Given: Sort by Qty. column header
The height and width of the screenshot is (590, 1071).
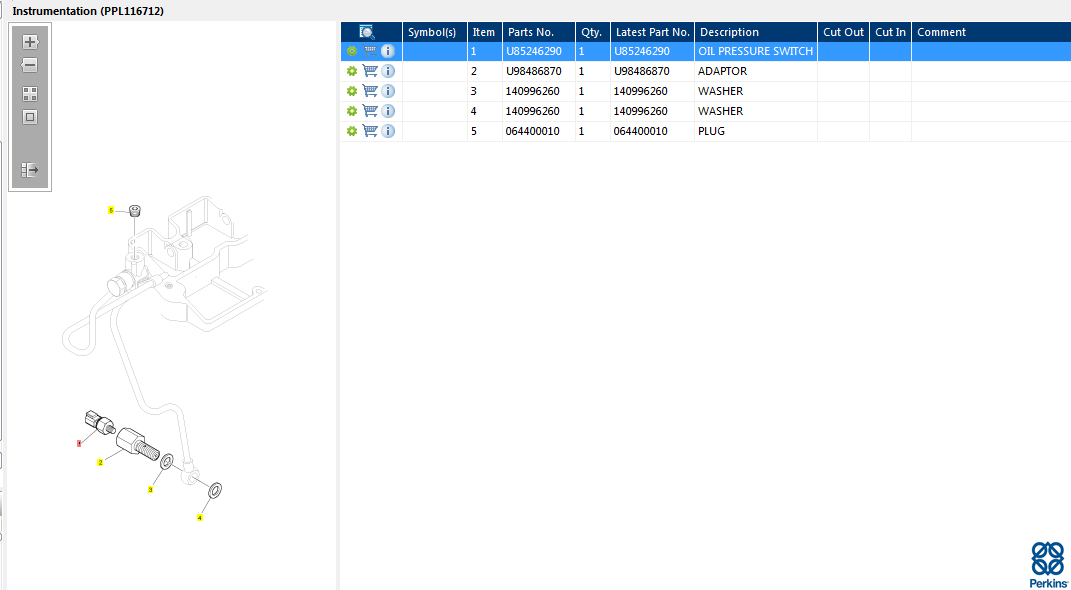Looking at the screenshot, I should pyautogui.click(x=593, y=32).
